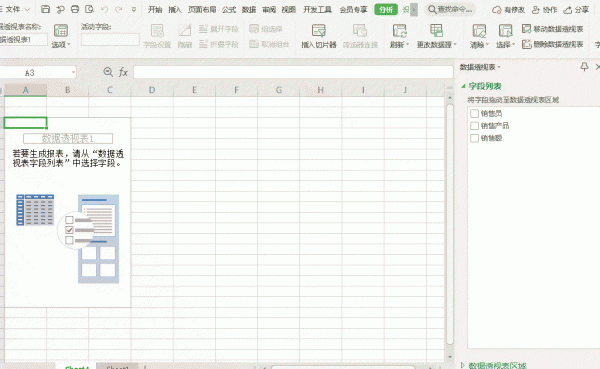Check the 销售额 field checkbox

[474, 138]
